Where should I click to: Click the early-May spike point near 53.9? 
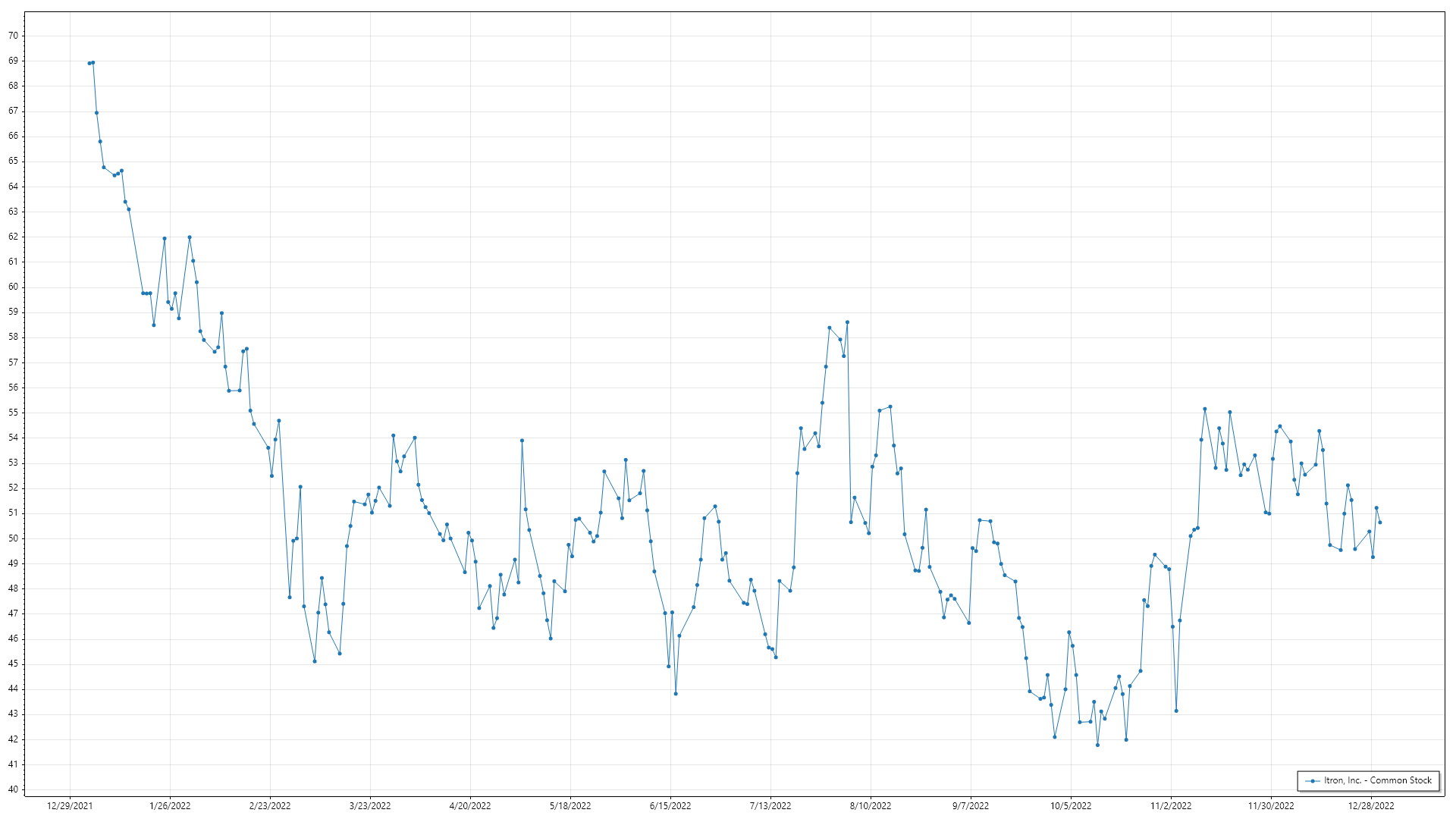pos(522,441)
